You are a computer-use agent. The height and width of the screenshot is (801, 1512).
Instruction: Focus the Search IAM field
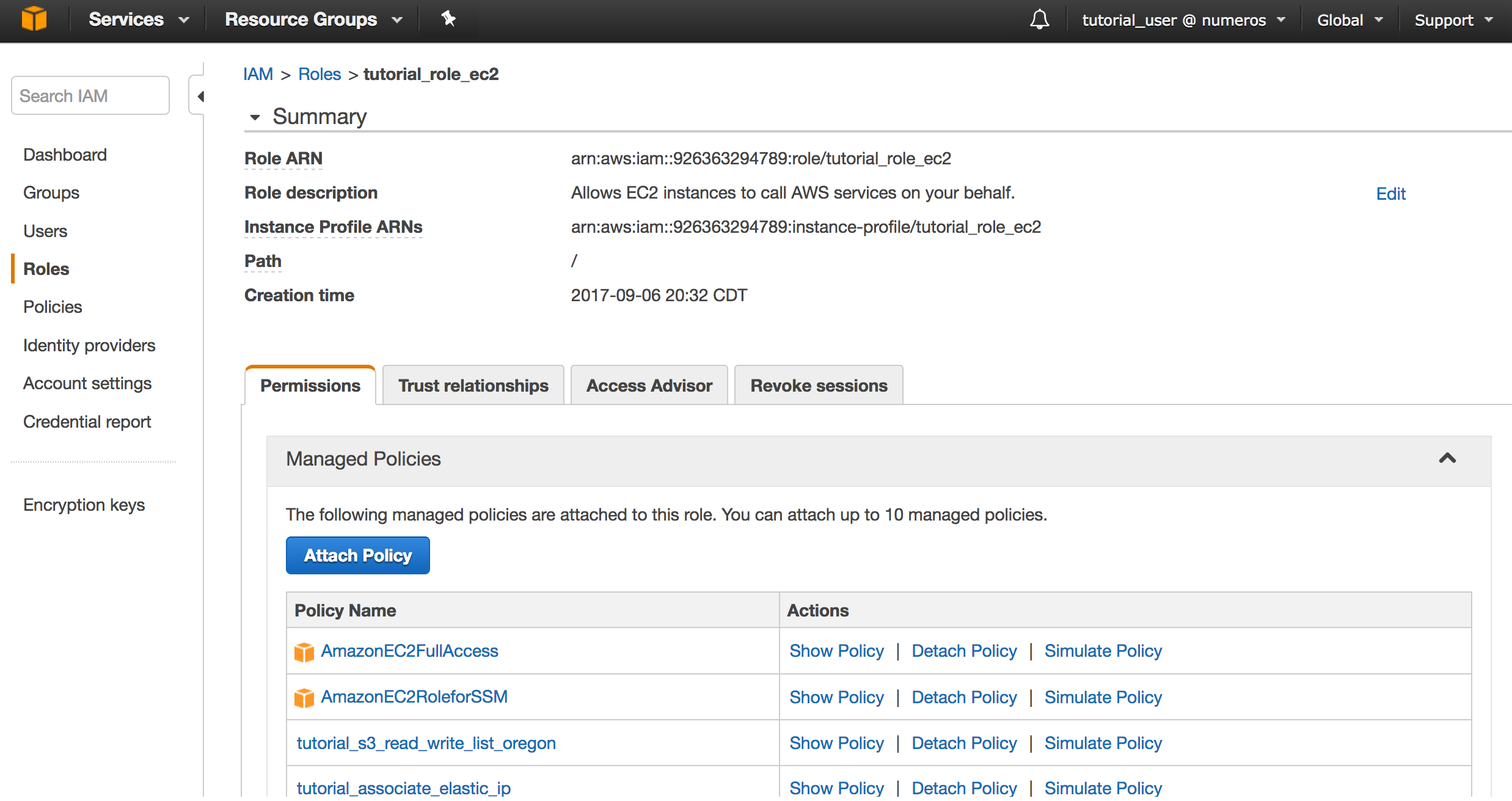90,96
